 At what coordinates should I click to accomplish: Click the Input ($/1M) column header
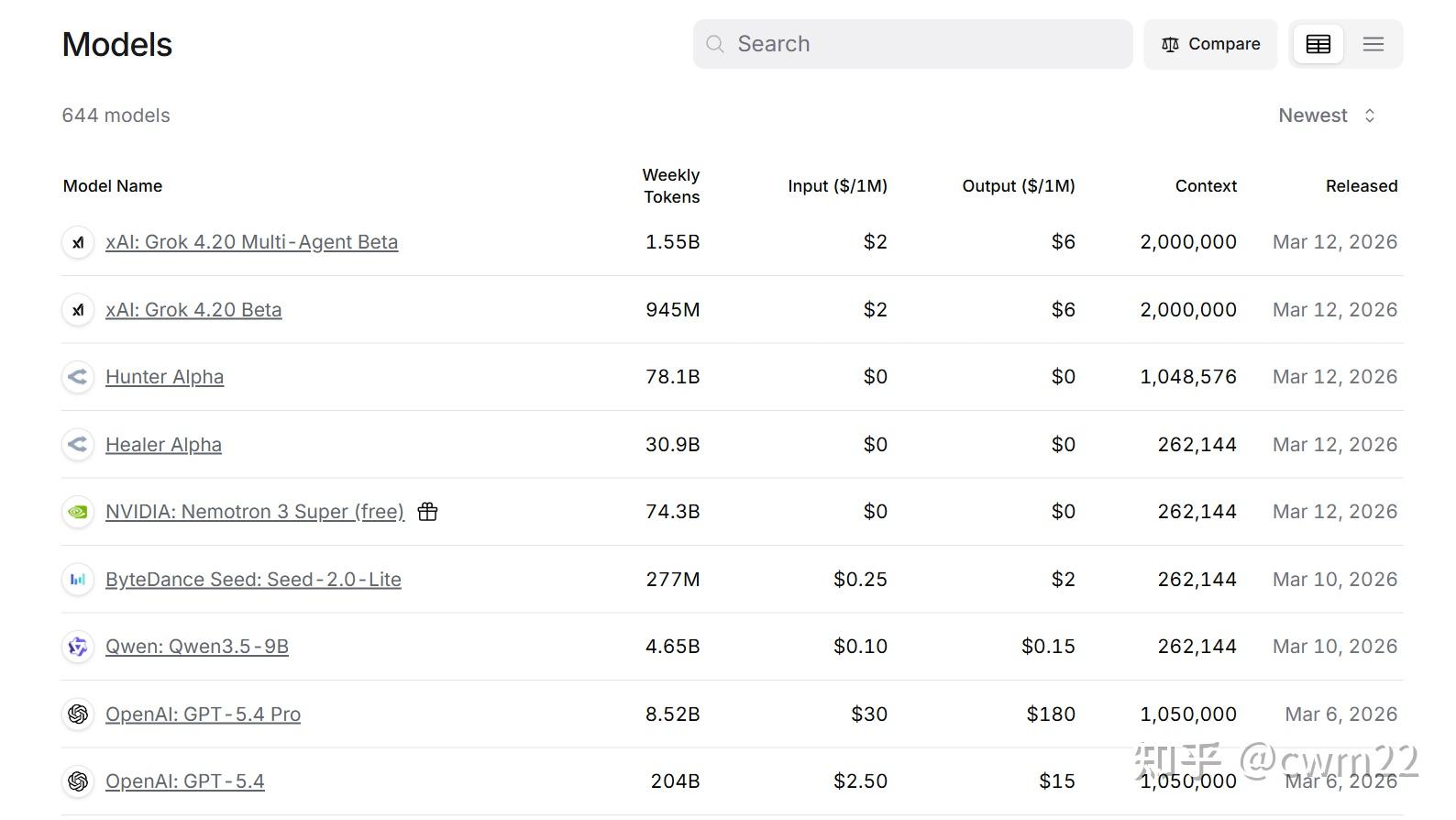click(837, 186)
